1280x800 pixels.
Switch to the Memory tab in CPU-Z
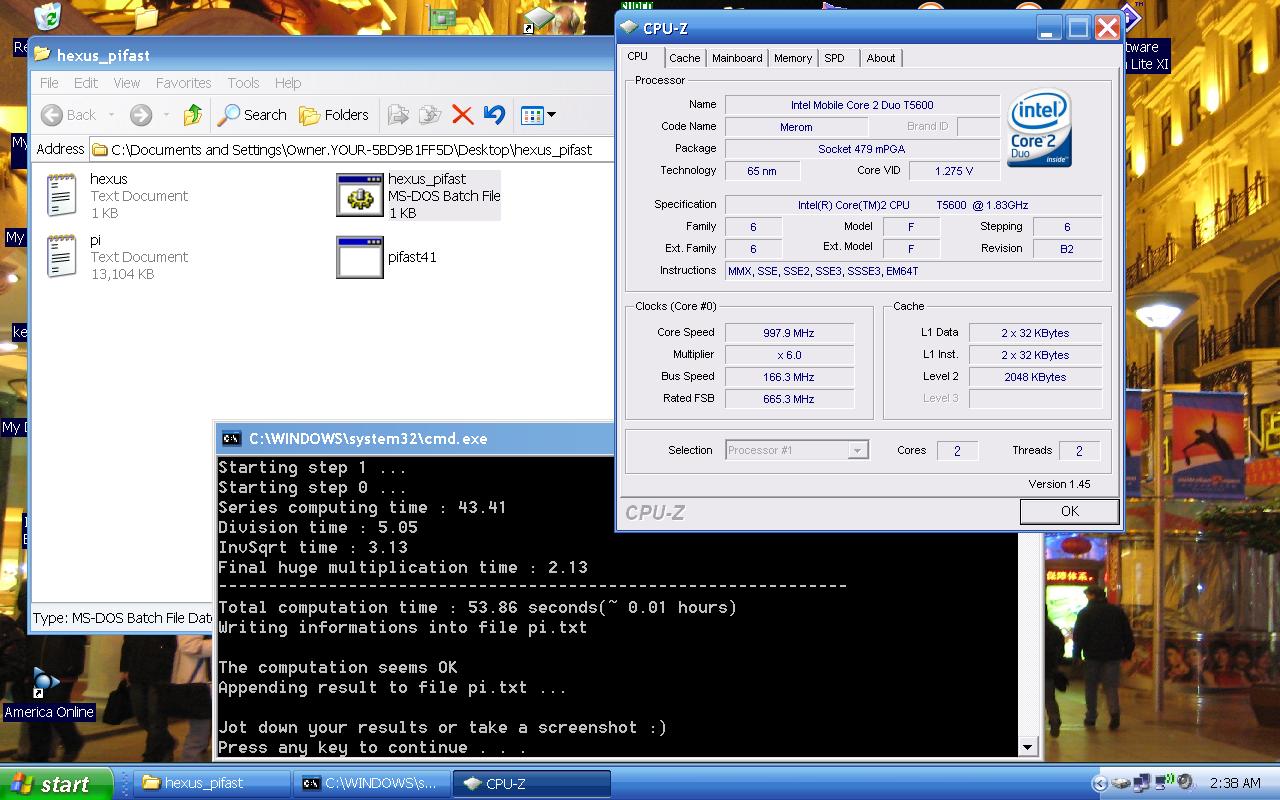(x=793, y=58)
